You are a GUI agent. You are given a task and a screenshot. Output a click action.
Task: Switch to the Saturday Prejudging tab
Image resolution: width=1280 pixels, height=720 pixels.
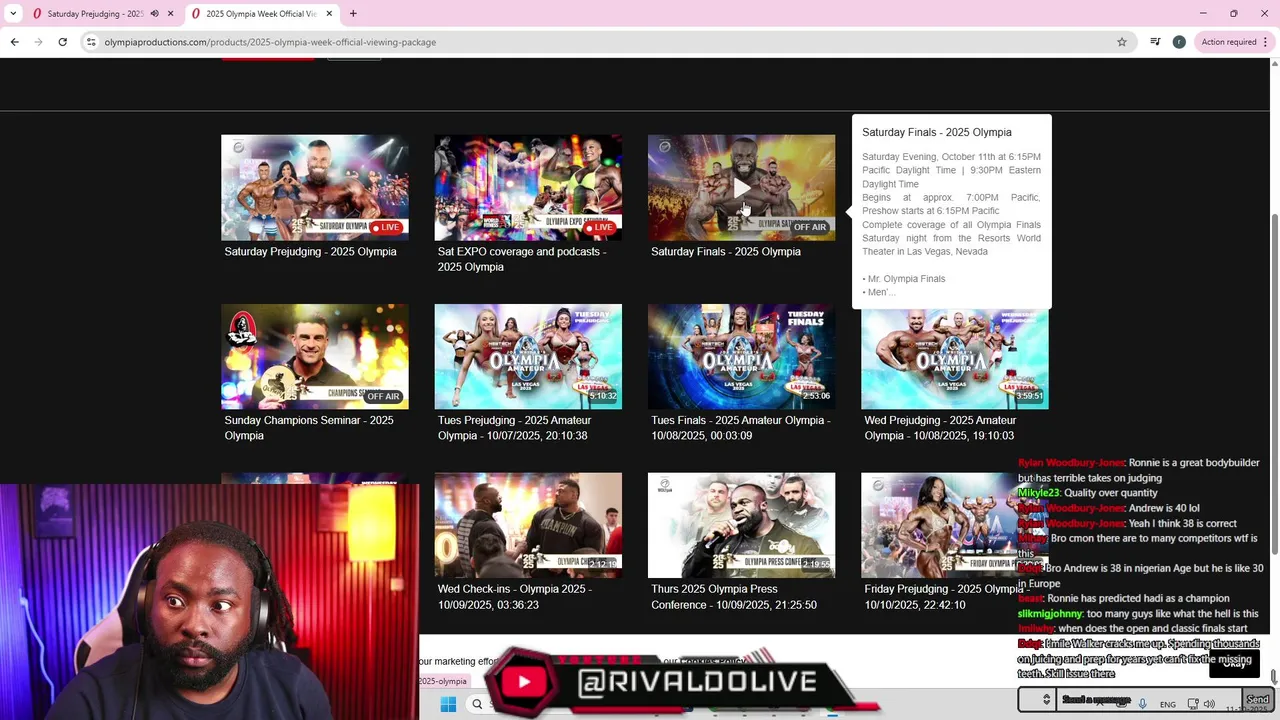95,14
